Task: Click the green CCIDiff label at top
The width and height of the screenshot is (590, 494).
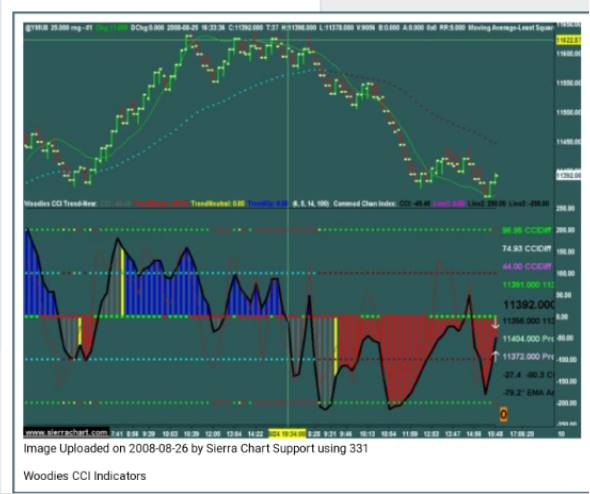Action: (x=527, y=230)
